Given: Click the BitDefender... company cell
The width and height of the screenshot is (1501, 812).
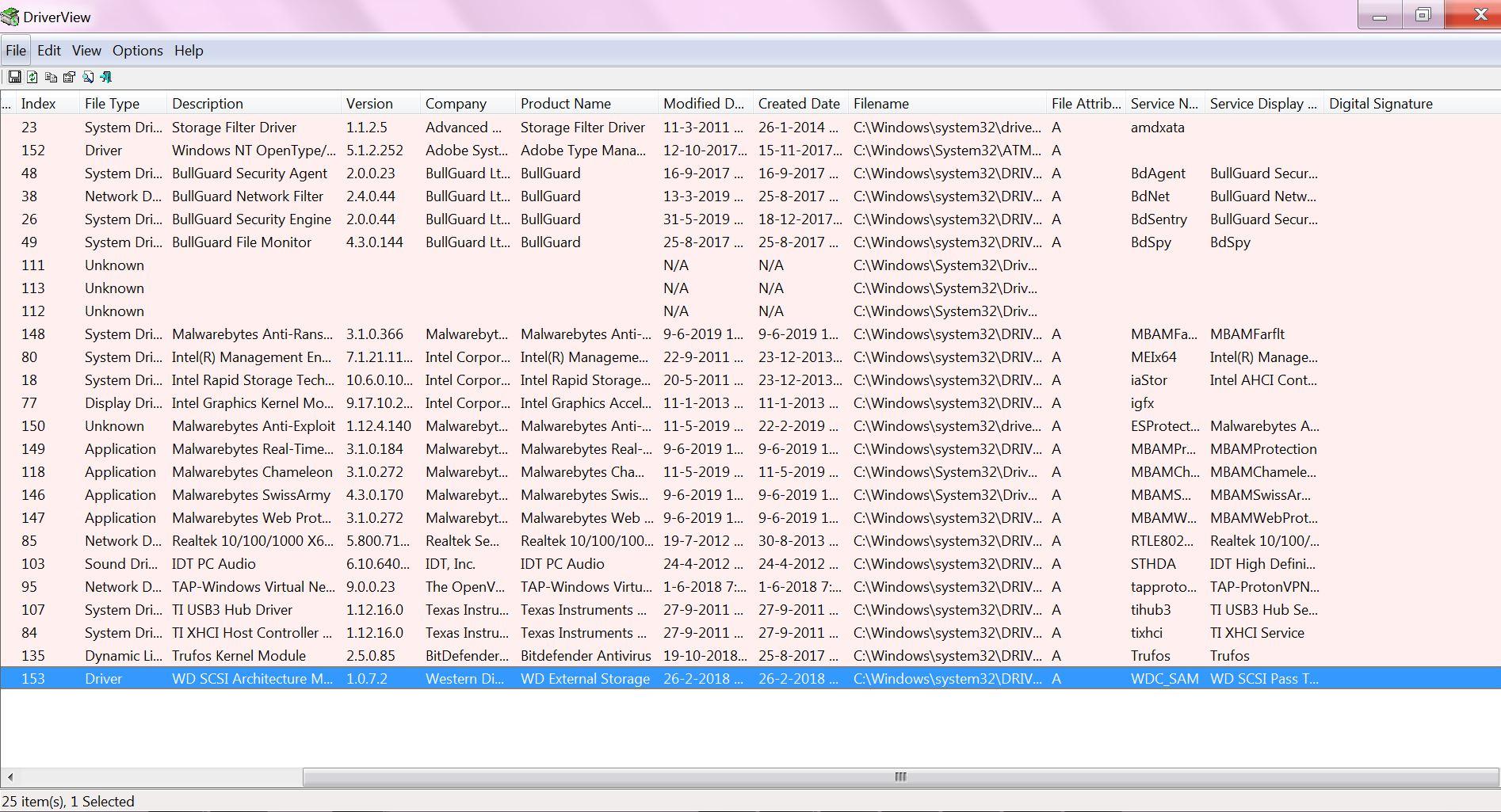Looking at the screenshot, I should (467, 656).
